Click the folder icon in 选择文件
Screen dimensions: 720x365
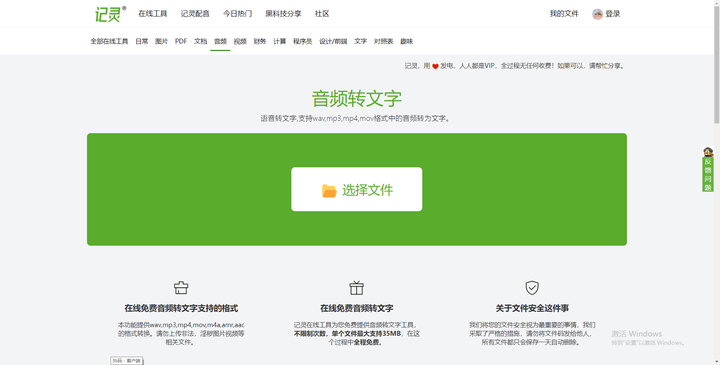[x=329, y=191]
